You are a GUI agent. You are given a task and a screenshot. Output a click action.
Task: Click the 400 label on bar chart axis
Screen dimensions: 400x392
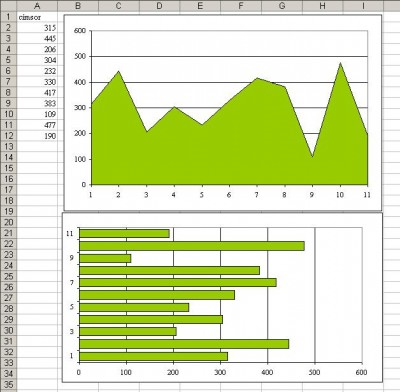[267, 372]
